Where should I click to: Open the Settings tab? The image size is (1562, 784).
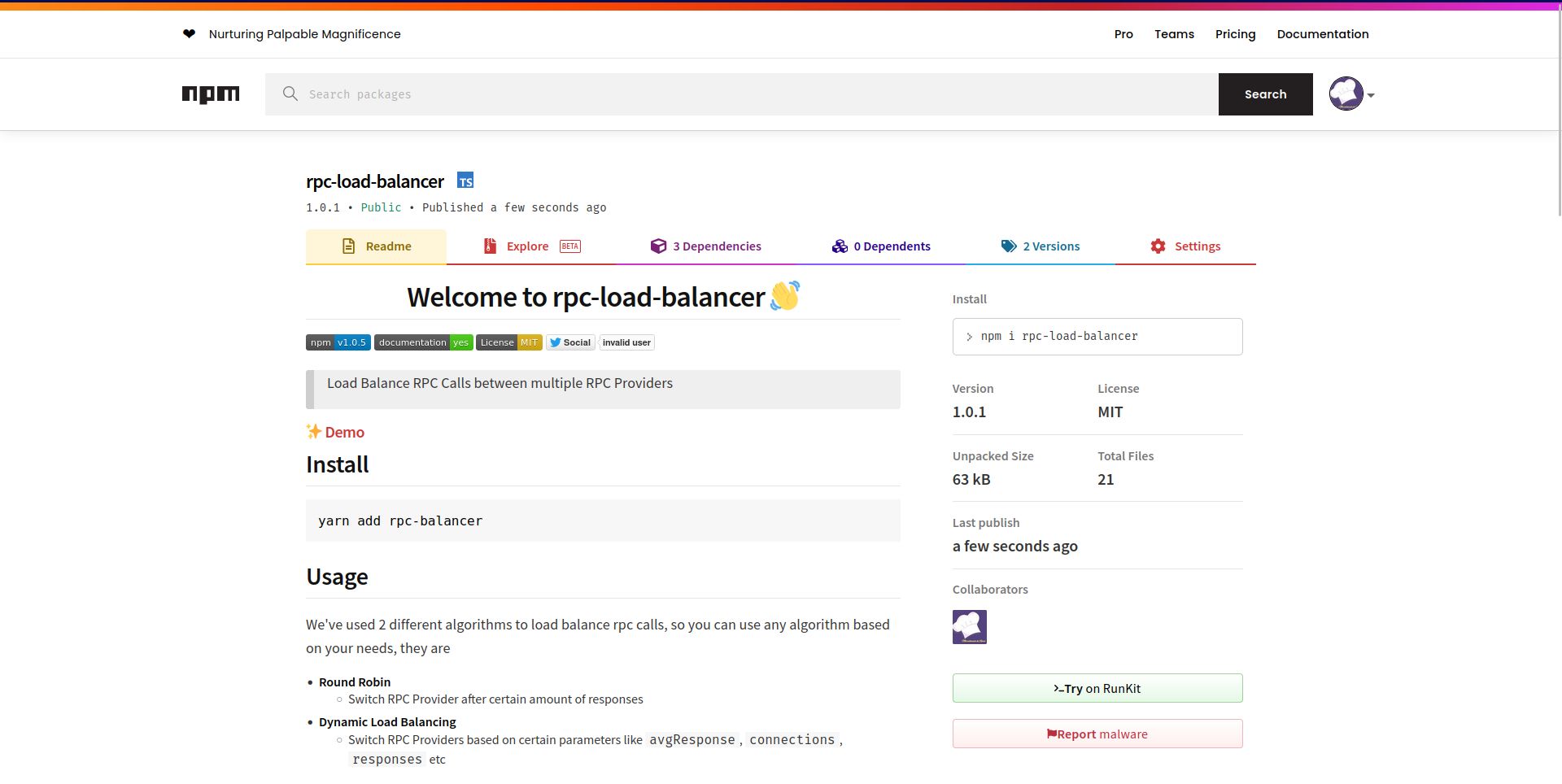[1185, 246]
